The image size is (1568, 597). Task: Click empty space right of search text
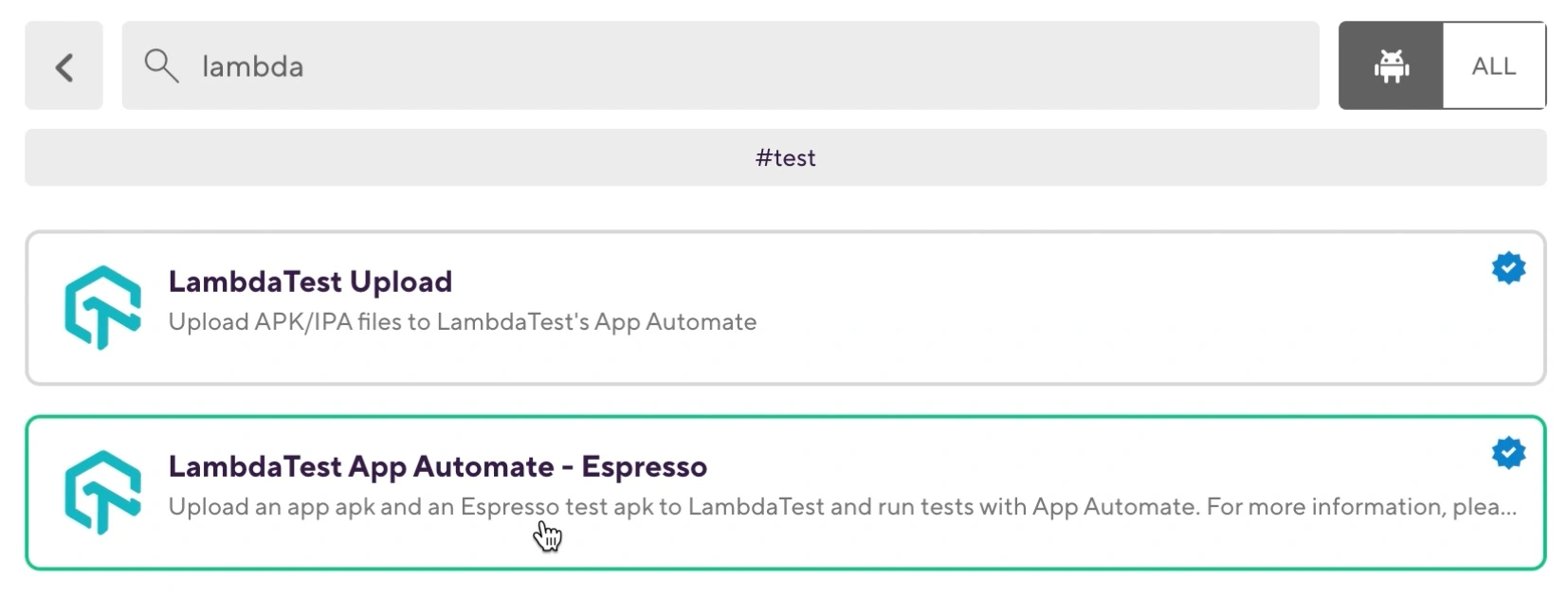806,66
